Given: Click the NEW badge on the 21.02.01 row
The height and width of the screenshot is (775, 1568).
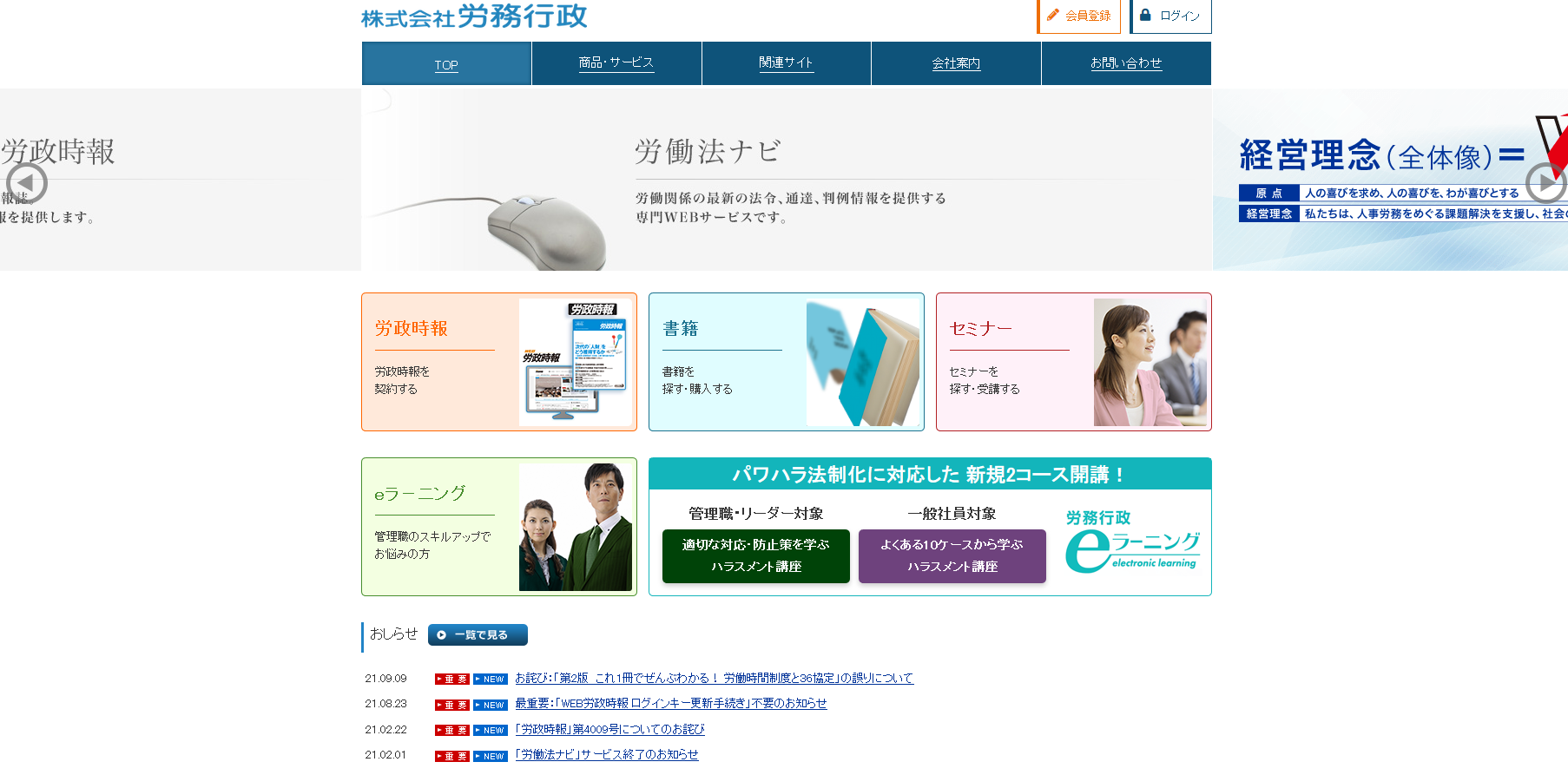Looking at the screenshot, I should point(491,756).
